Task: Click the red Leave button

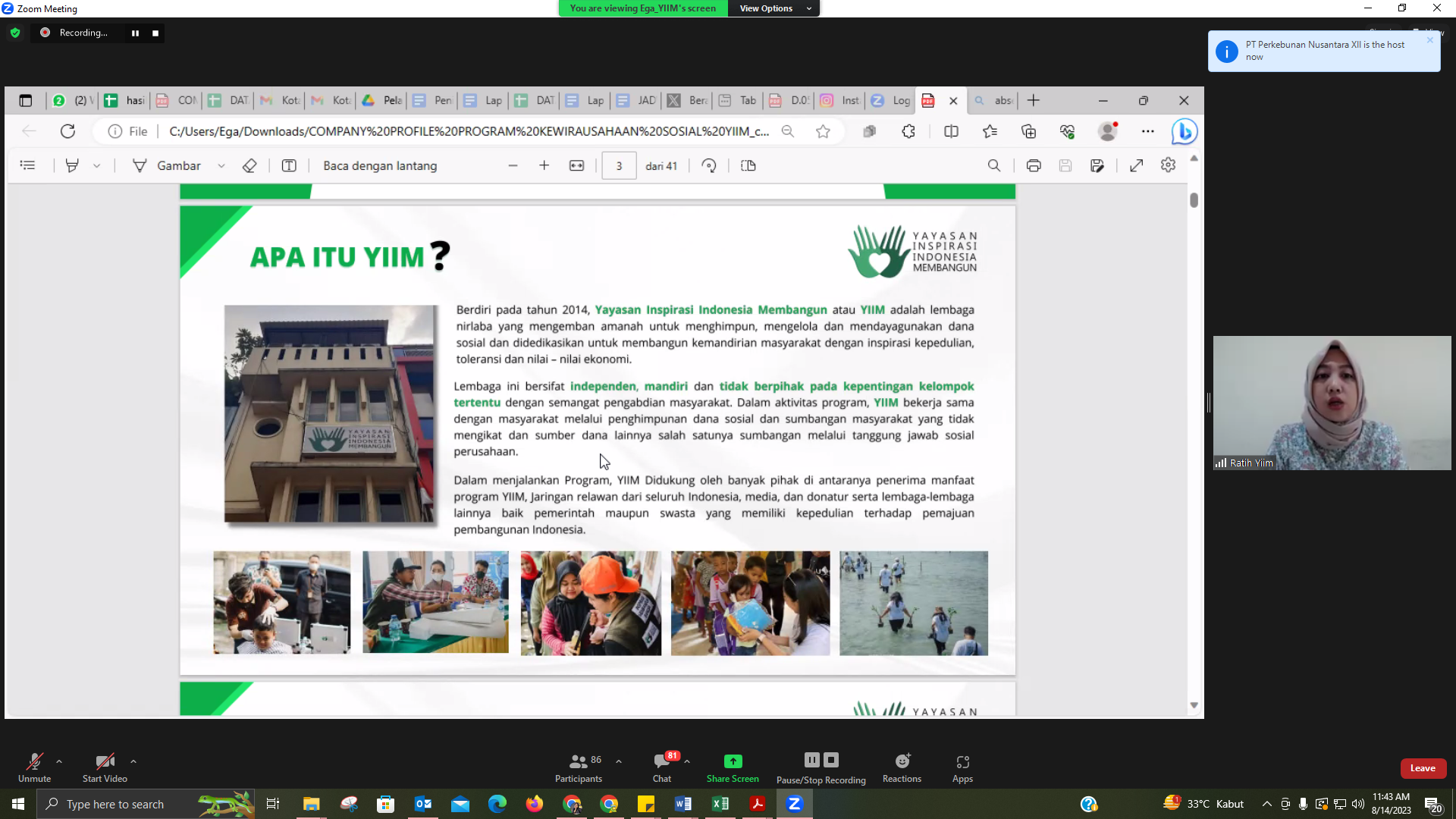Action: (x=1423, y=768)
